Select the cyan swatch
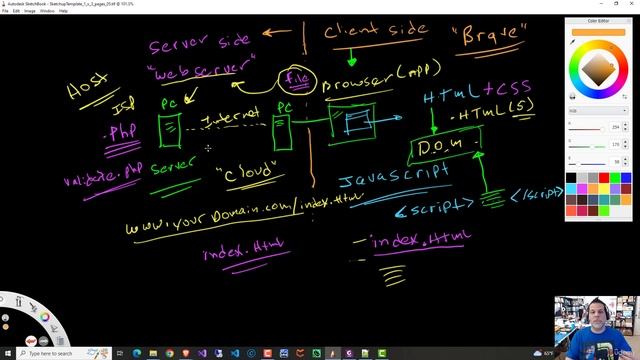Viewport: 640px width, 360px height. click(571, 189)
